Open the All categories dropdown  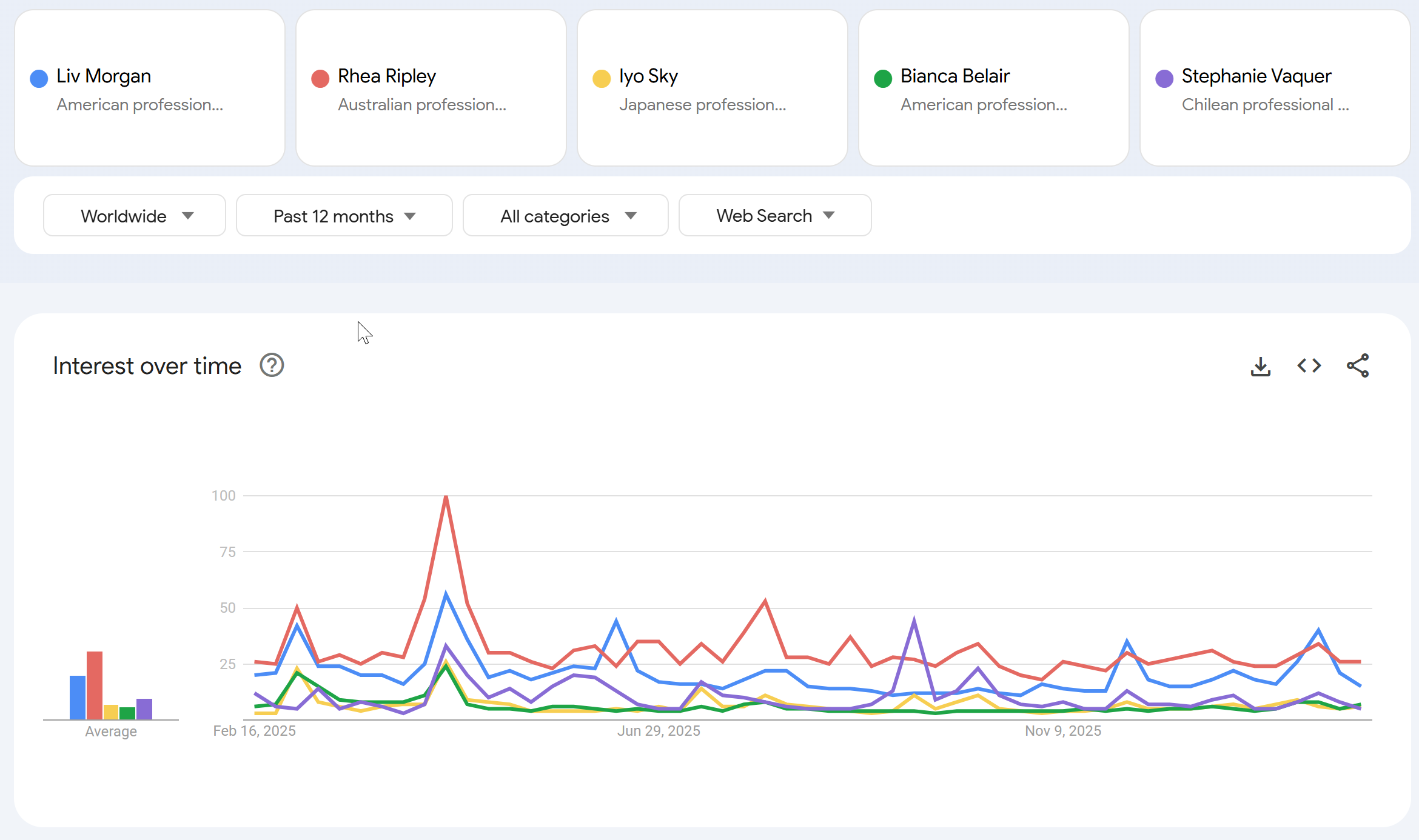tap(565, 216)
